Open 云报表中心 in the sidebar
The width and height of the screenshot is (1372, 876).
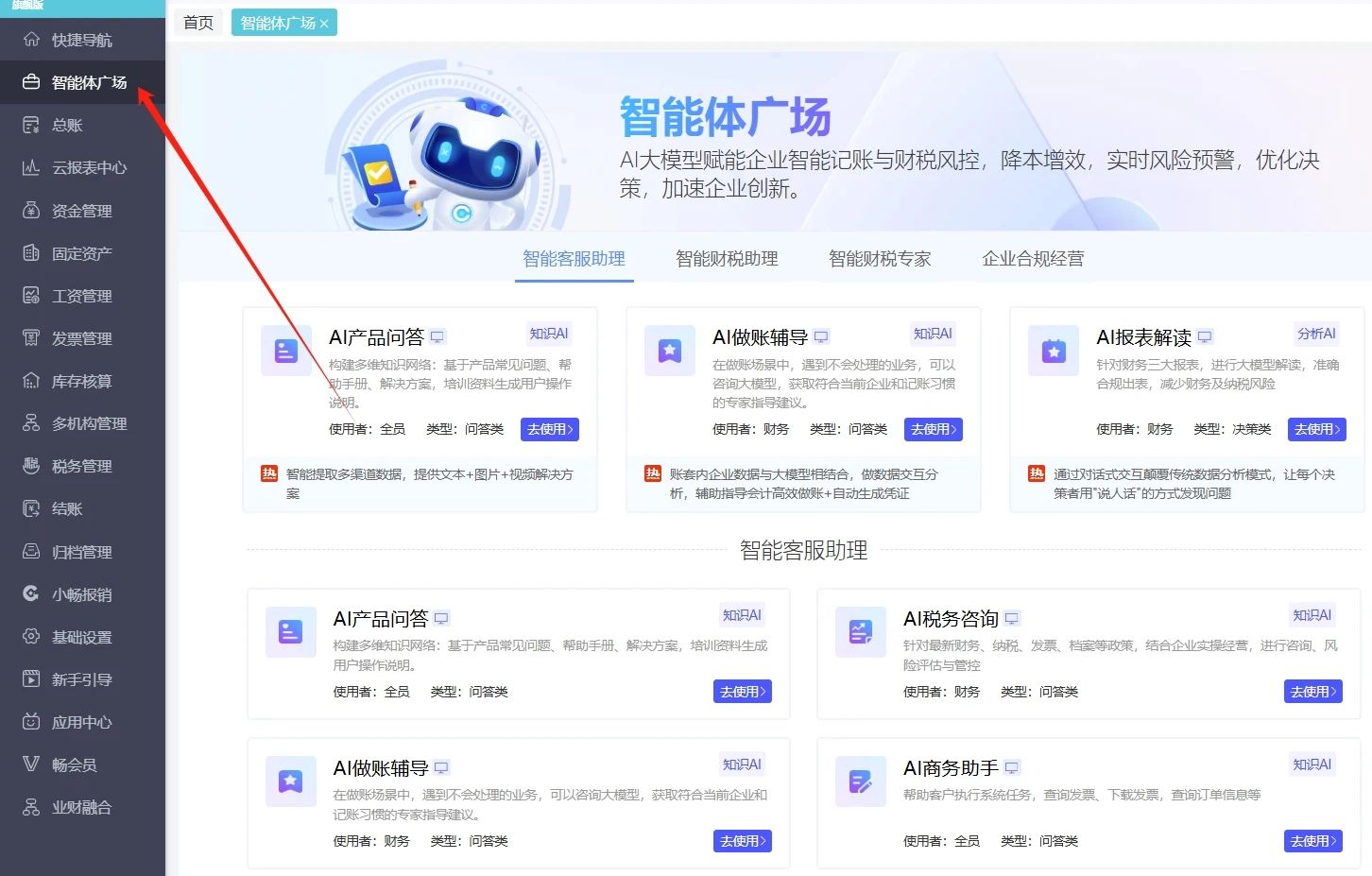point(80,167)
